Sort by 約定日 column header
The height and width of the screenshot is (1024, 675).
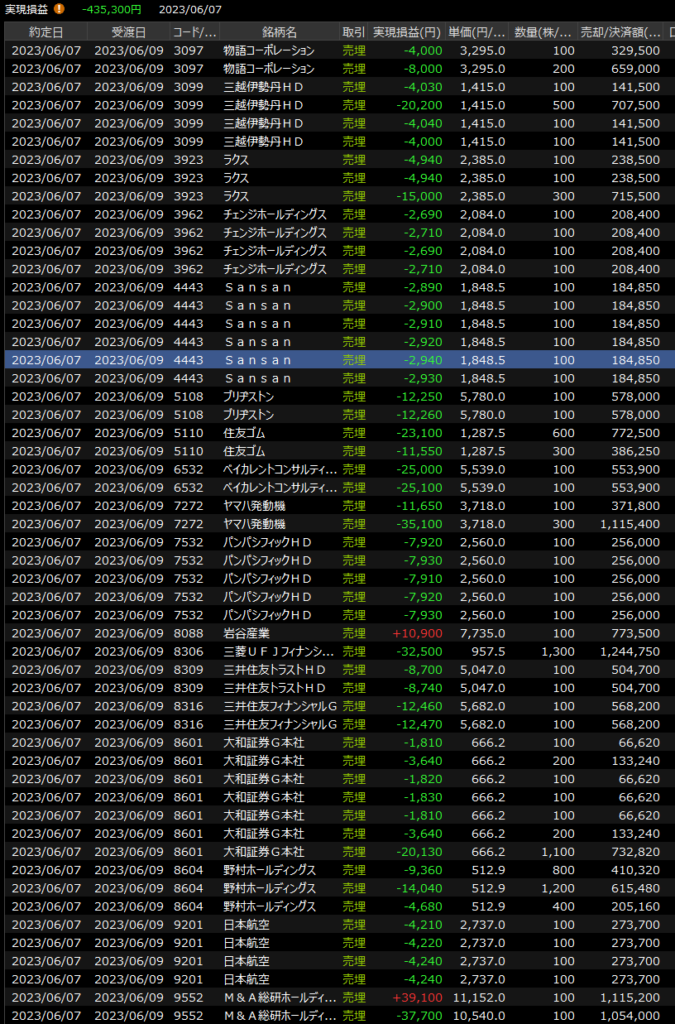pos(45,31)
